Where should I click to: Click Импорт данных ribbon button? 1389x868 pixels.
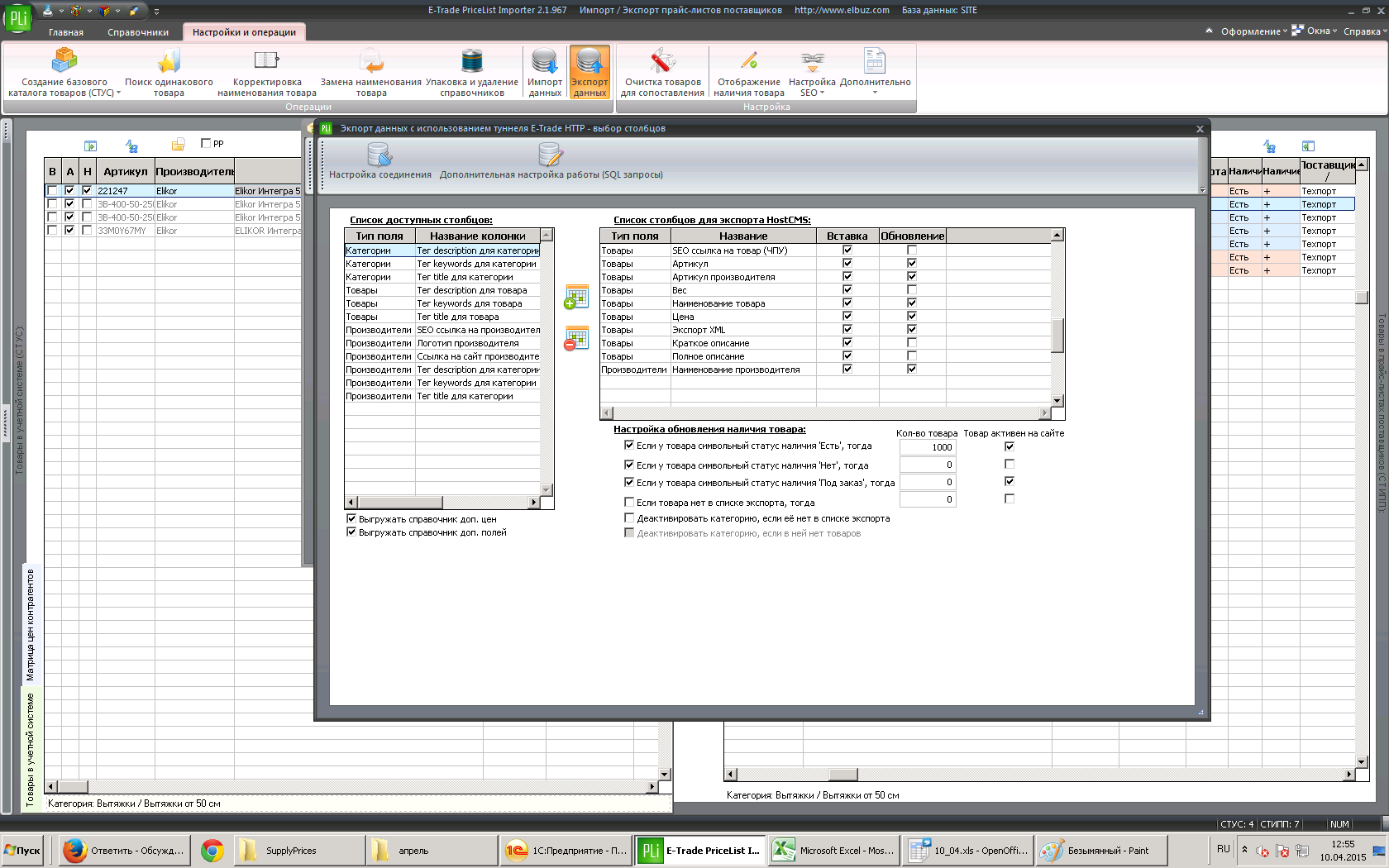tap(545, 73)
